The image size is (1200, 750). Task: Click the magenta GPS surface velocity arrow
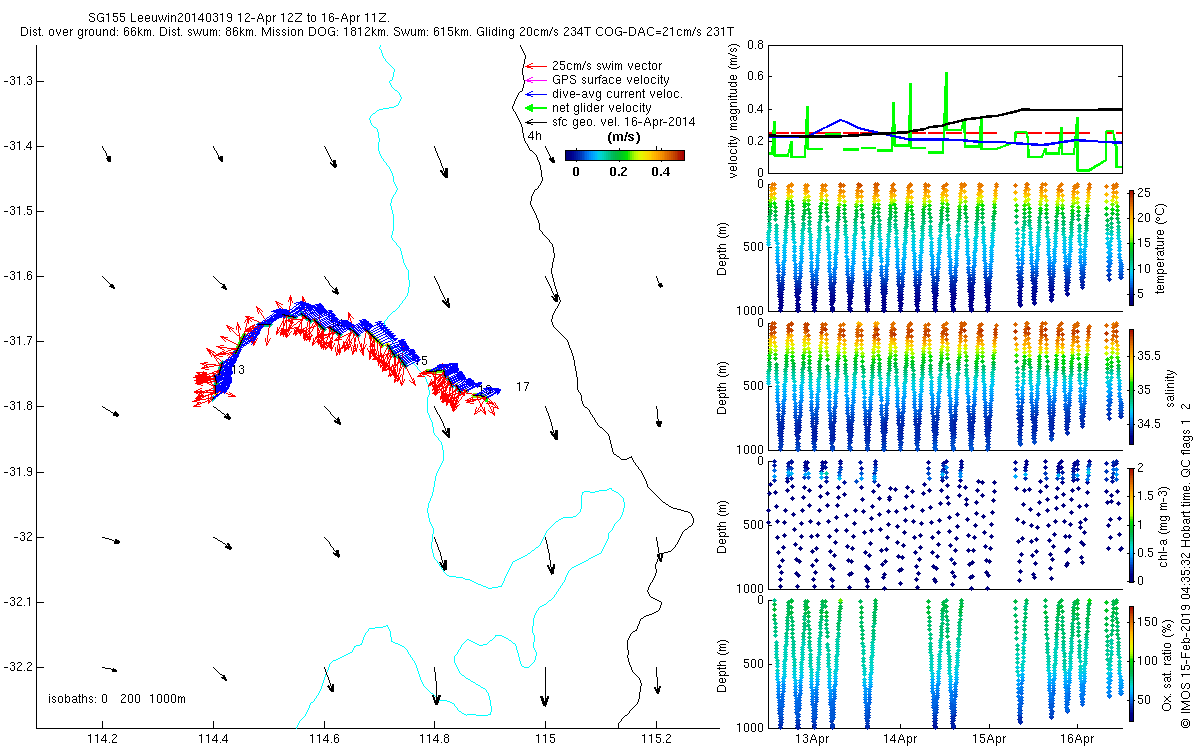pos(535,80)
